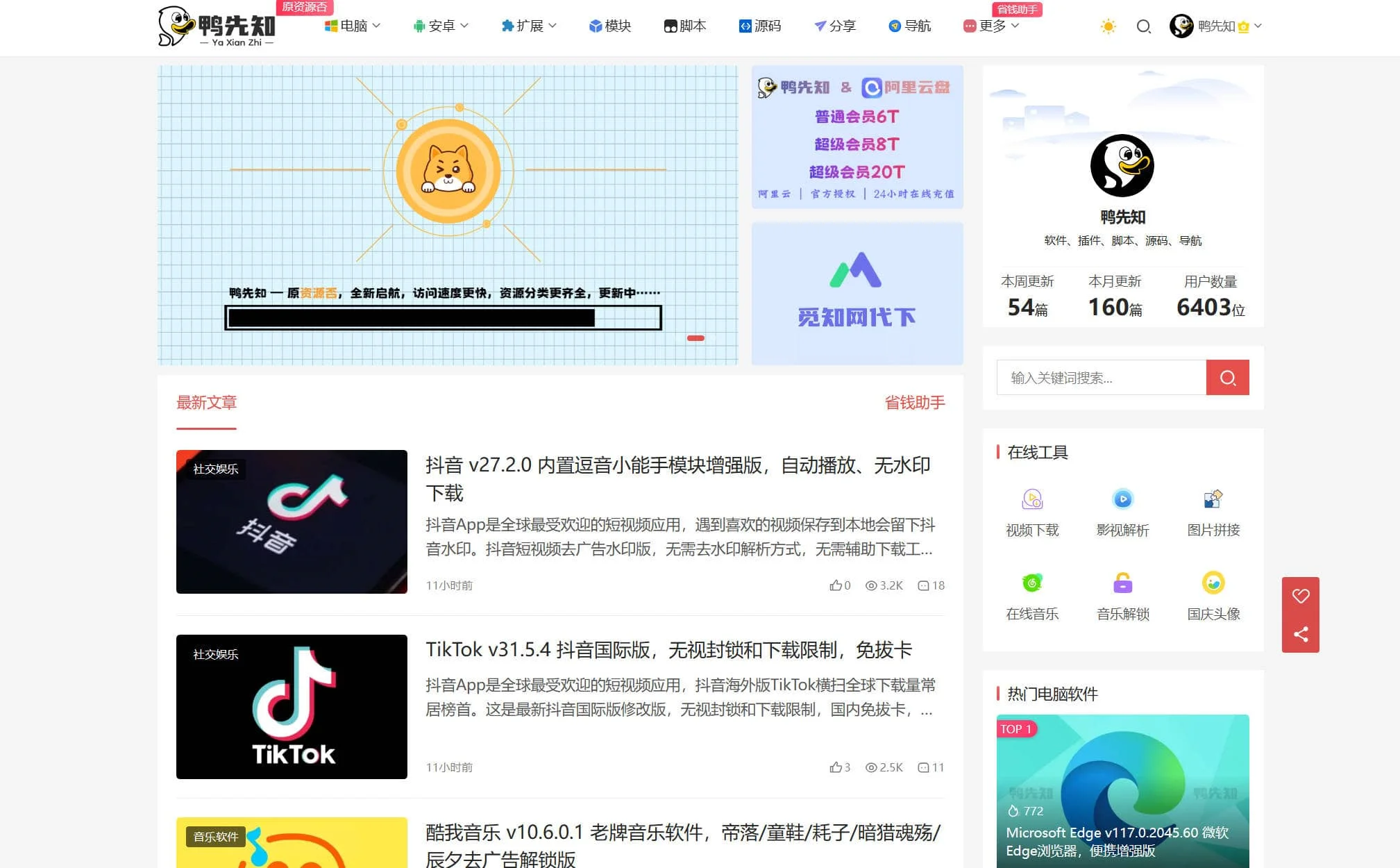Open the 在线音乐 online tool
This screenshot has width=1400, height=868.
click(1032, 596)
